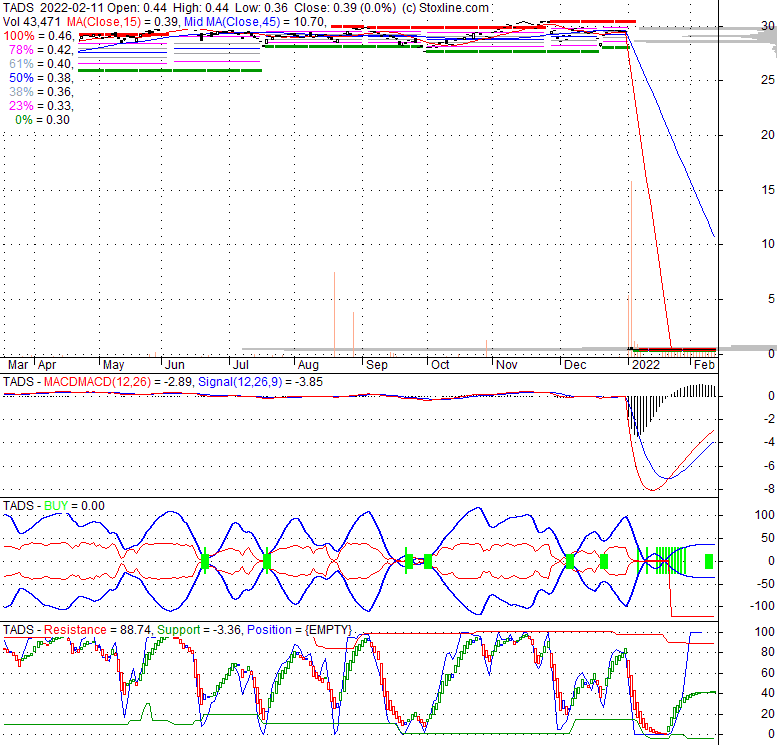
Task: Select the '23% = 0.33' Fibonacci level
Action: [x=41, y=106]
